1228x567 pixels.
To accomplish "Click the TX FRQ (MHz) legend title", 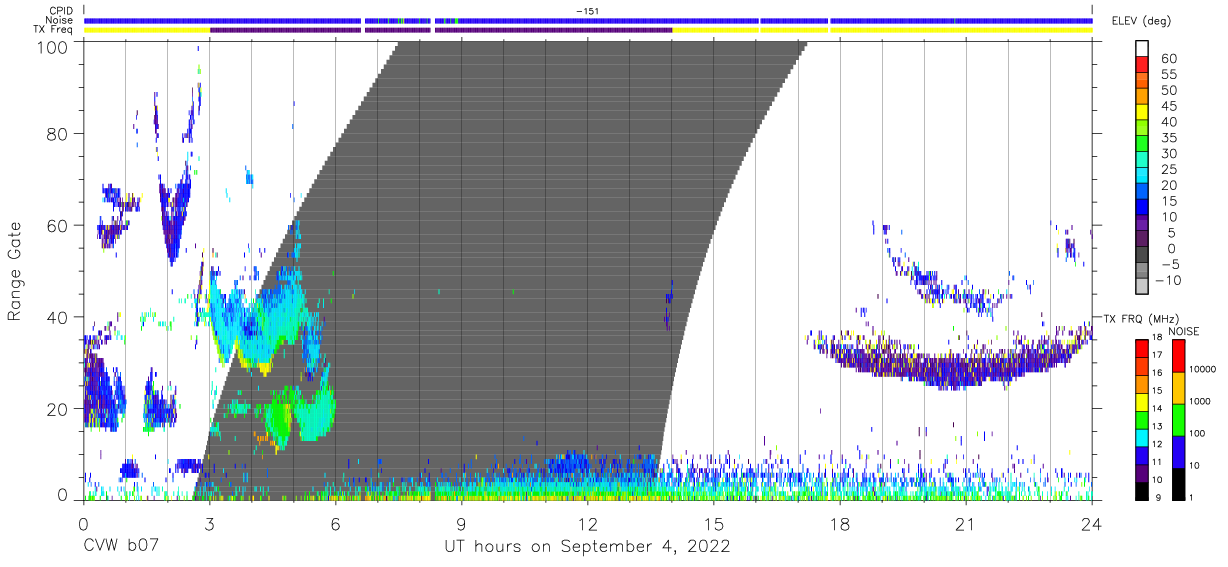I will pyautogui.click(x=1139, y=319).
